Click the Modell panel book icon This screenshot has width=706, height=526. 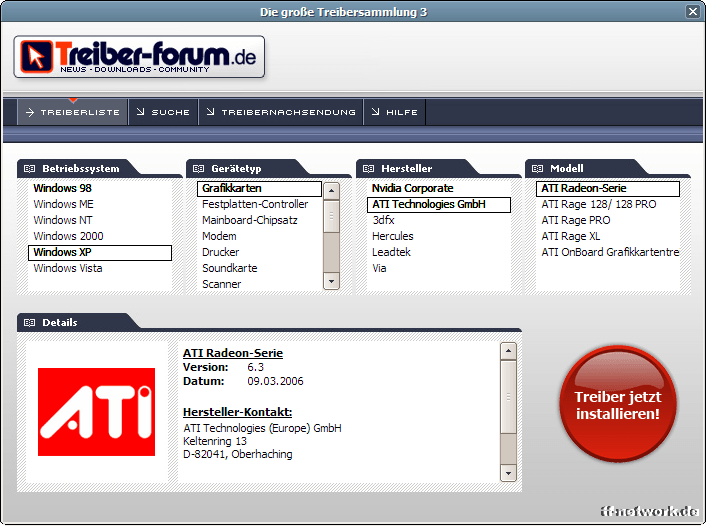pos(538,168)
